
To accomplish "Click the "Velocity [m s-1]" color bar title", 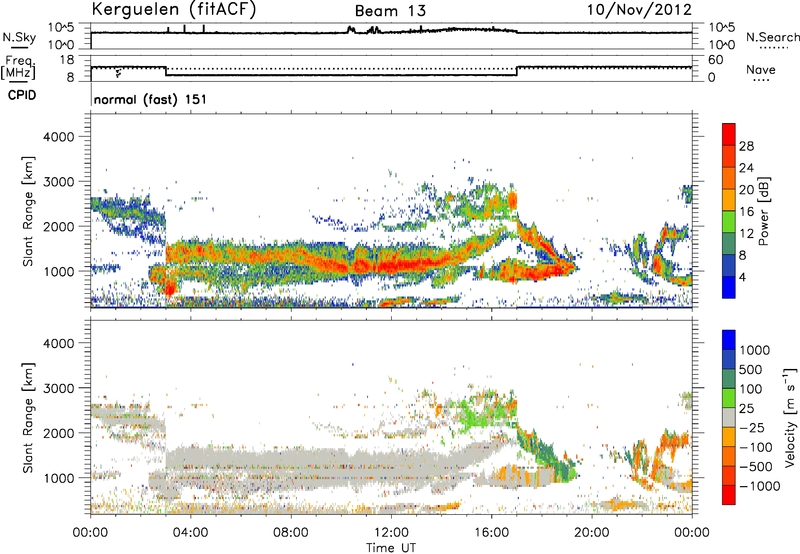I will tap(790, 417).
